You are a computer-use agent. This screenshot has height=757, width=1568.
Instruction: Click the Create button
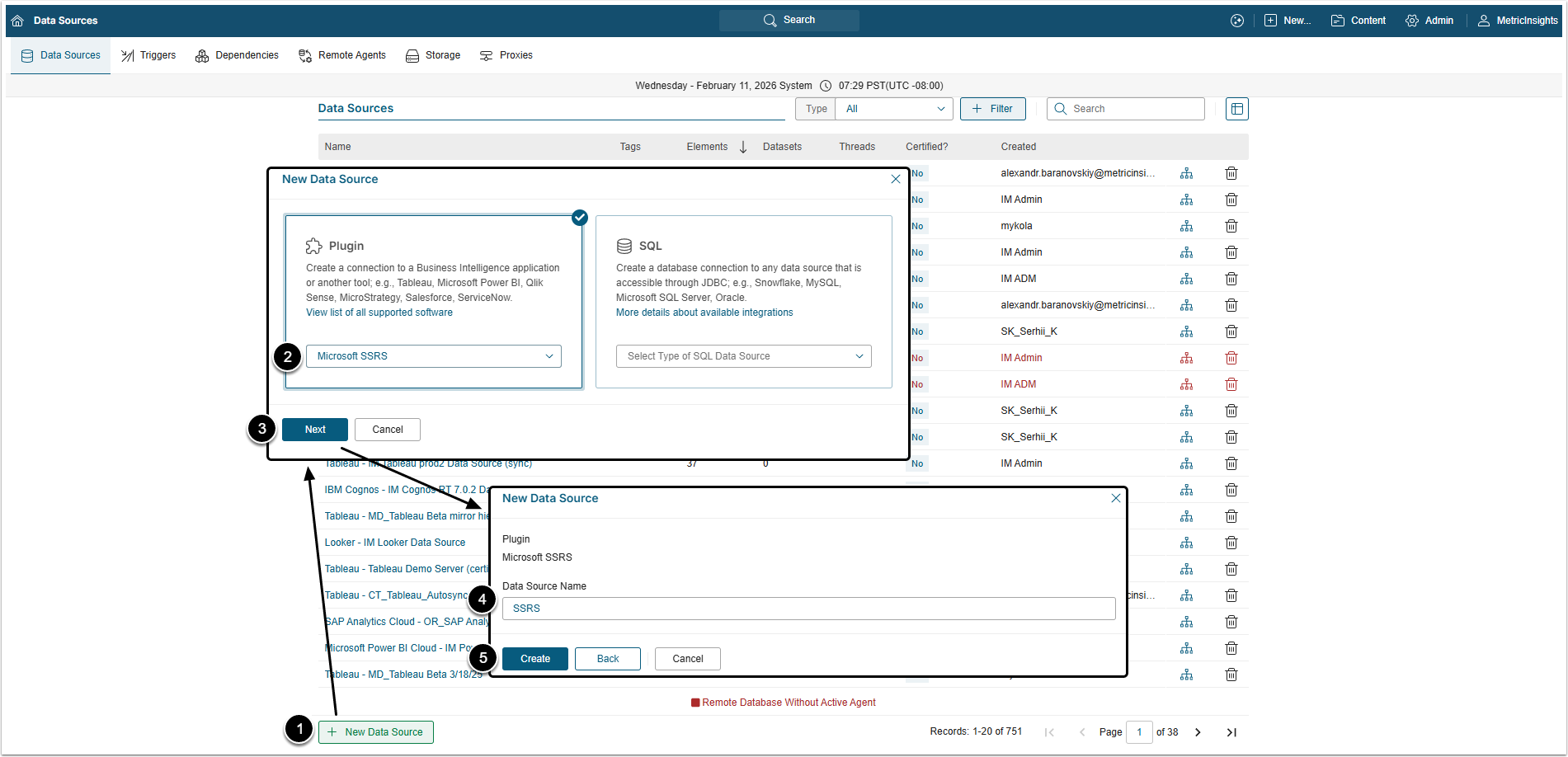coord(534,659)
